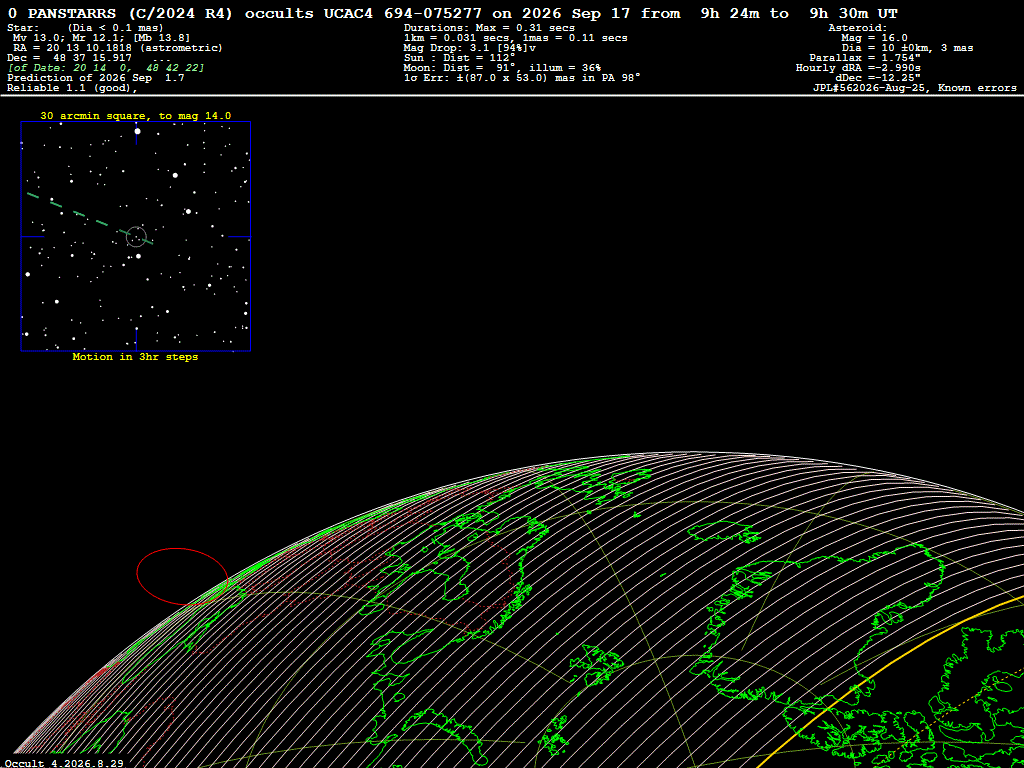Image resolution: width=1024 pixels, height=768 pixels.
Task: Select the event title with PANSTARRS (C/2024 R4)
Action: pyautogui.click(x=452, y=13)
